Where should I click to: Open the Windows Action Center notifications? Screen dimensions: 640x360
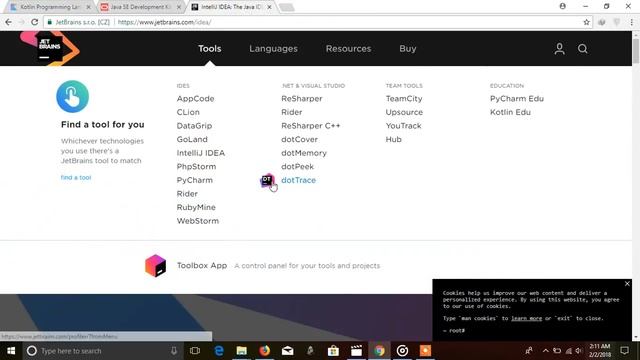(624, 351)
